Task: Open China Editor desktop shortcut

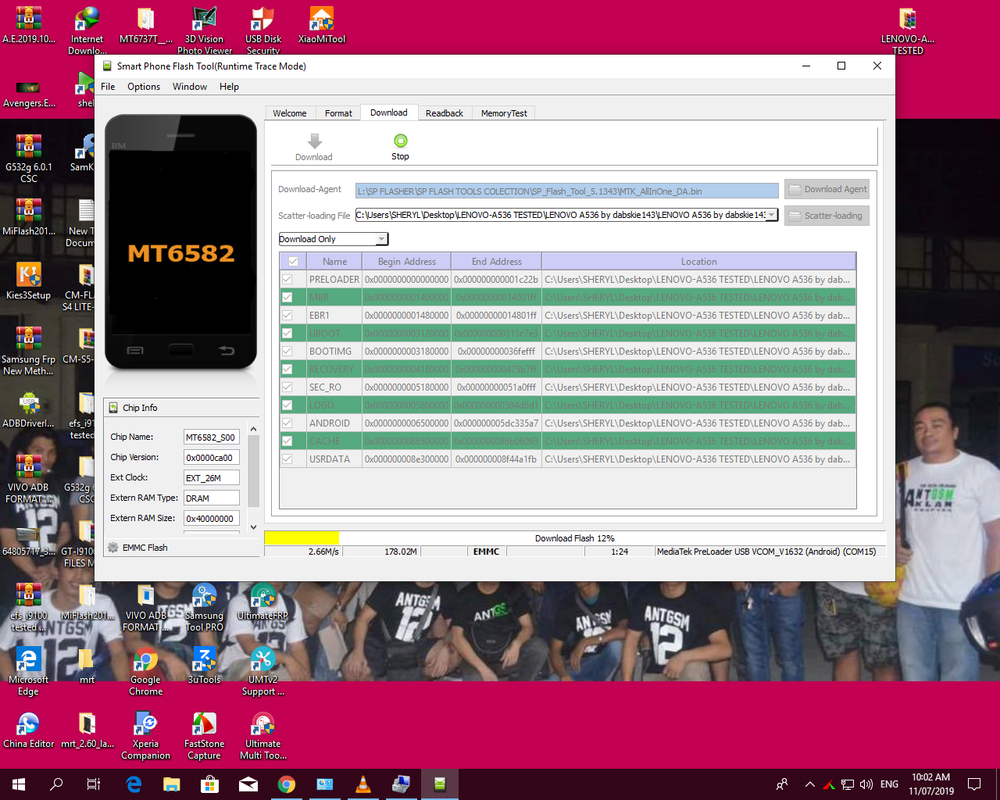Action: coord(28,730)
